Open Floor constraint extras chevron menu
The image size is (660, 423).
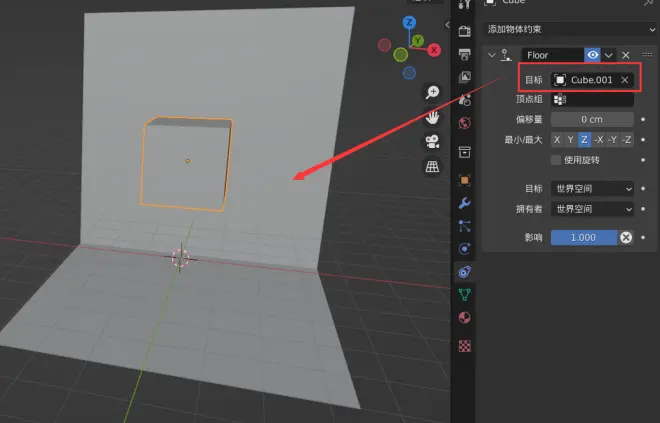pyautogui.click(x=609, y=55)
